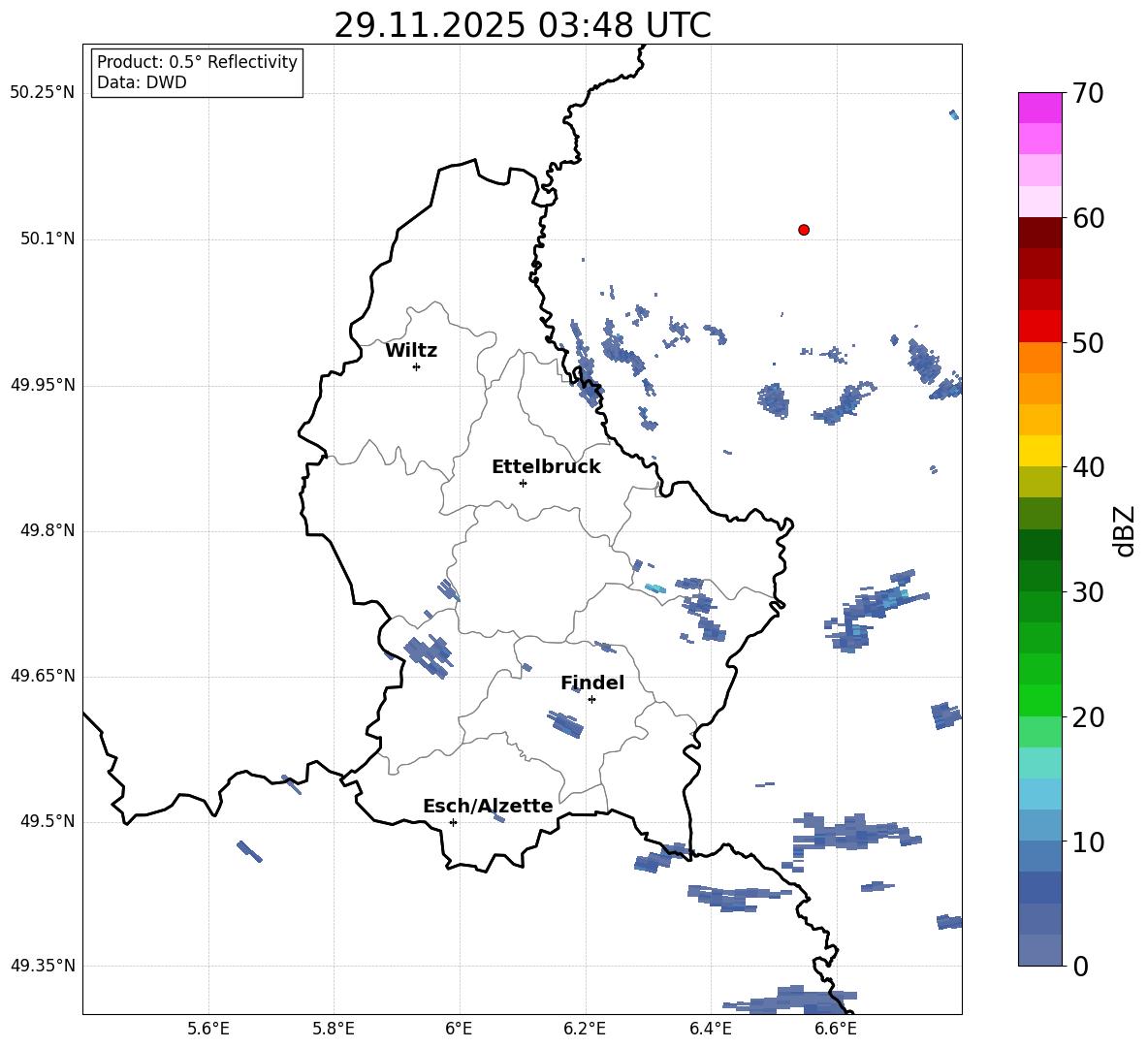This screenshot has height=1048, width=1148.
Task: Click the Ettelbruck station cross marker
Action: coord(523,483)
